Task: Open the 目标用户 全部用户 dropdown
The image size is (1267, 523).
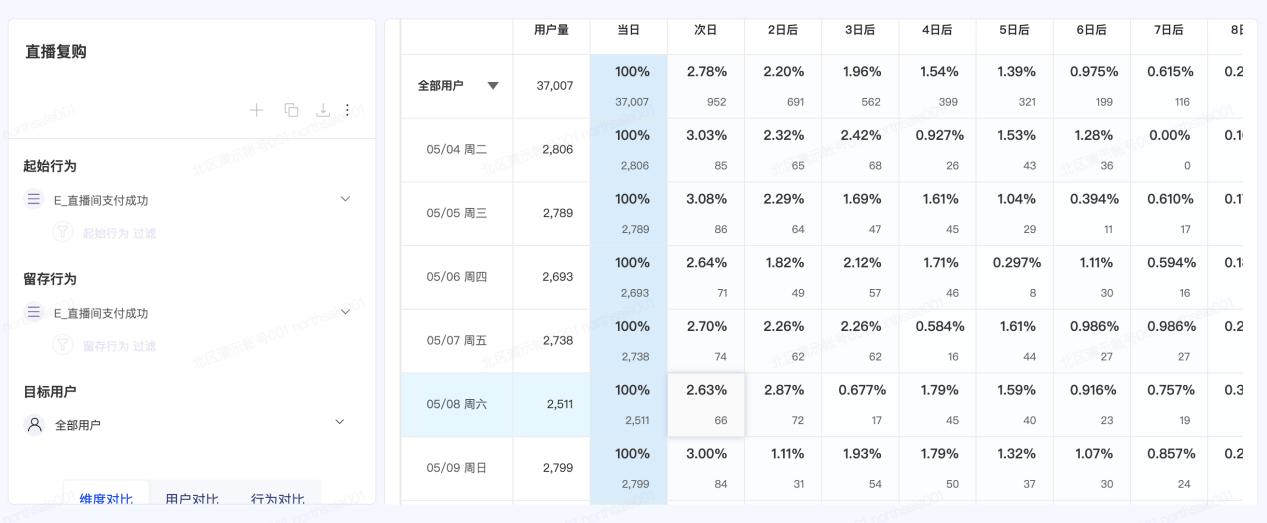Action: (339, 422)
